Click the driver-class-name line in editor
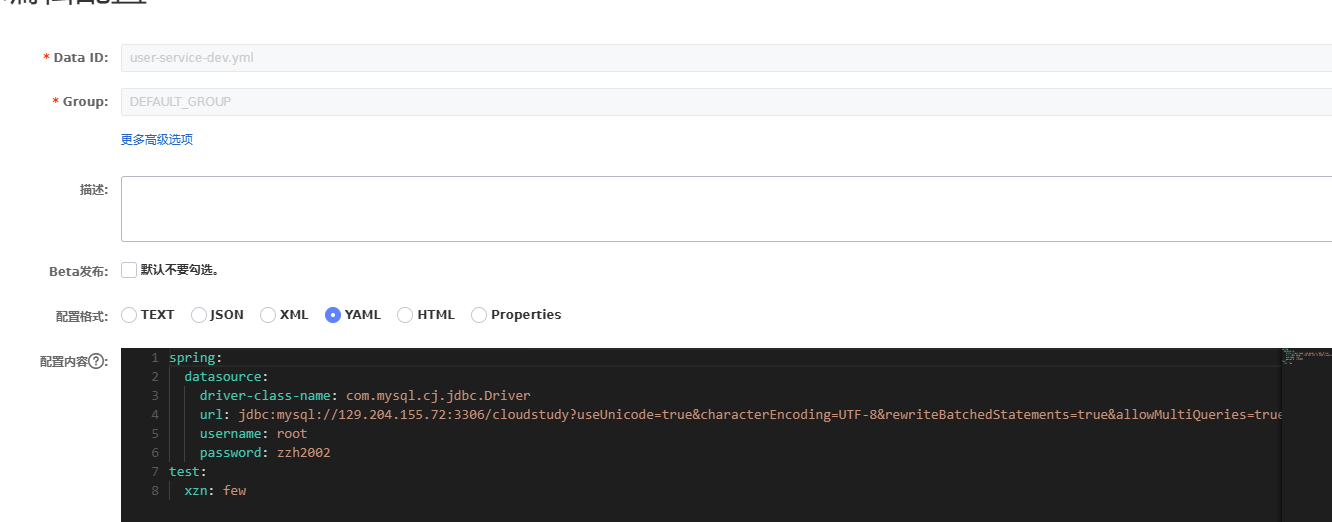The image size is (1332, 522). (365, 396)
